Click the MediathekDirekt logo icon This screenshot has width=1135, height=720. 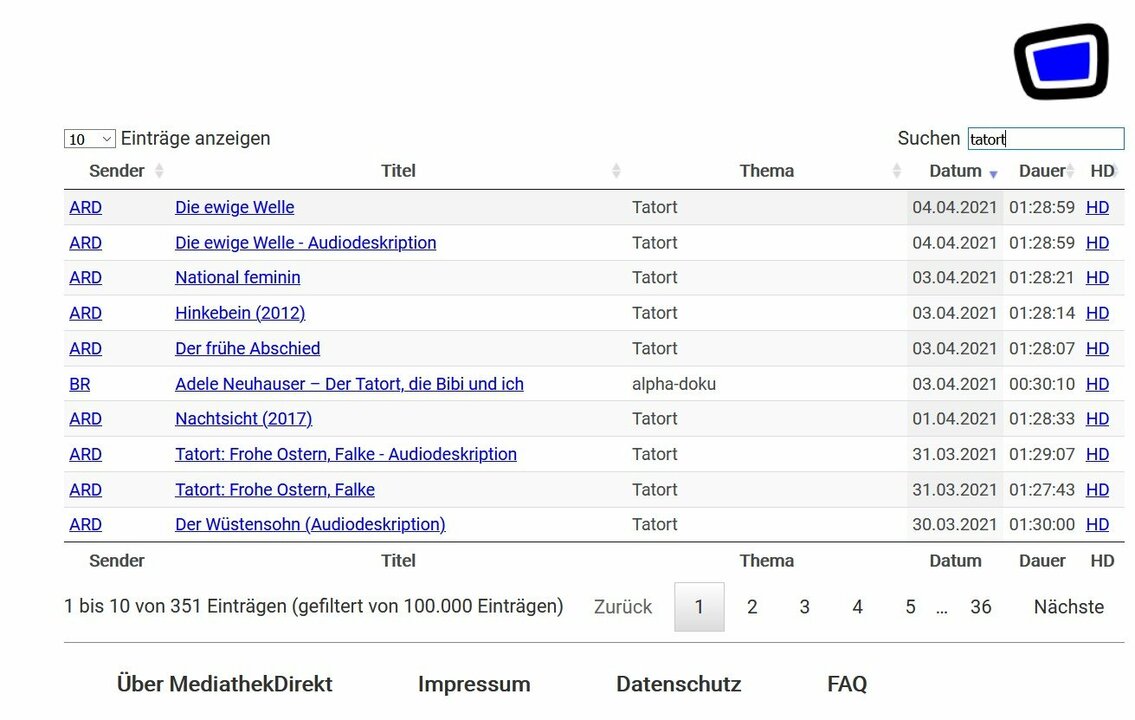tap(1060, 61)
